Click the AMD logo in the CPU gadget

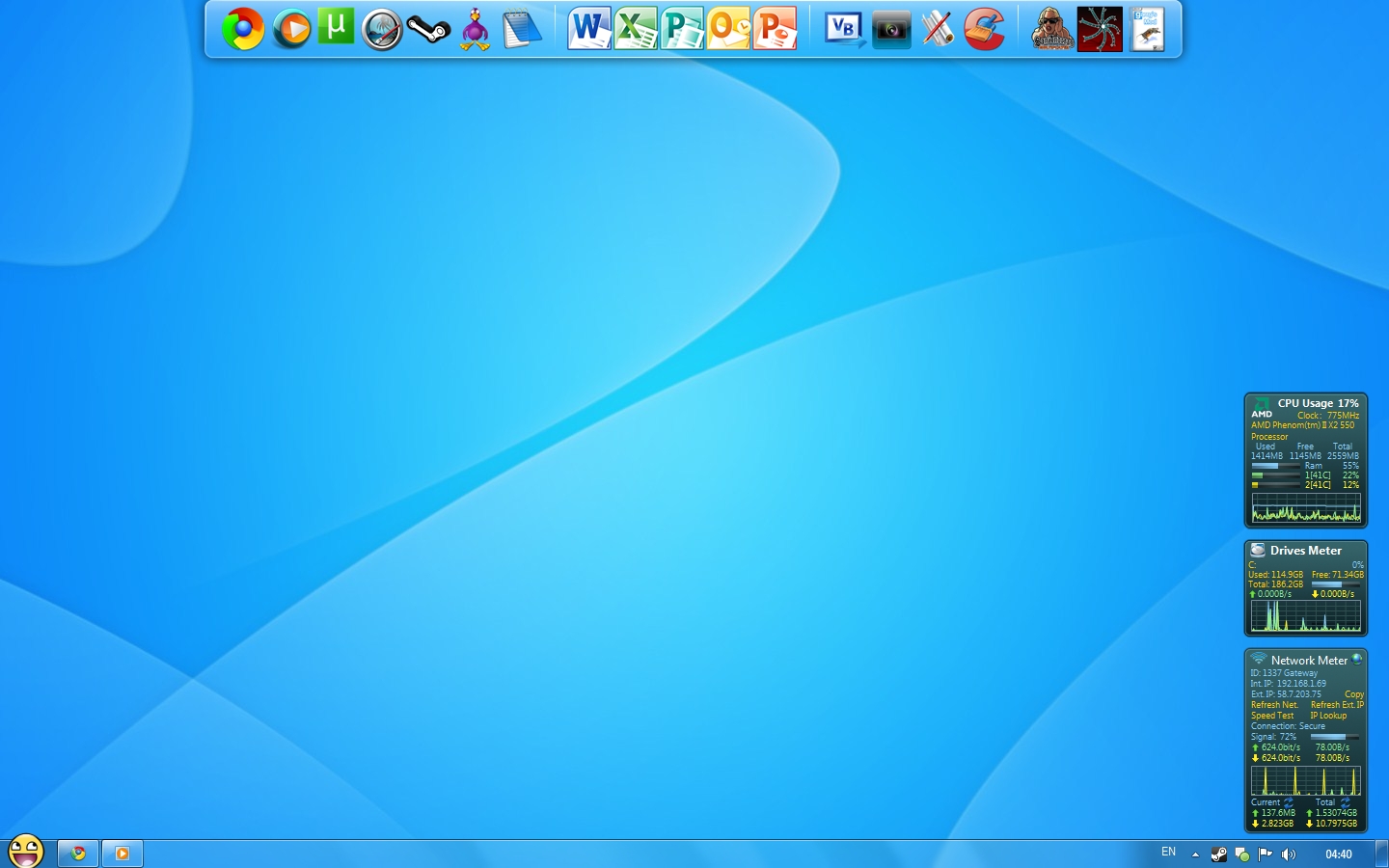(1262, 409)
